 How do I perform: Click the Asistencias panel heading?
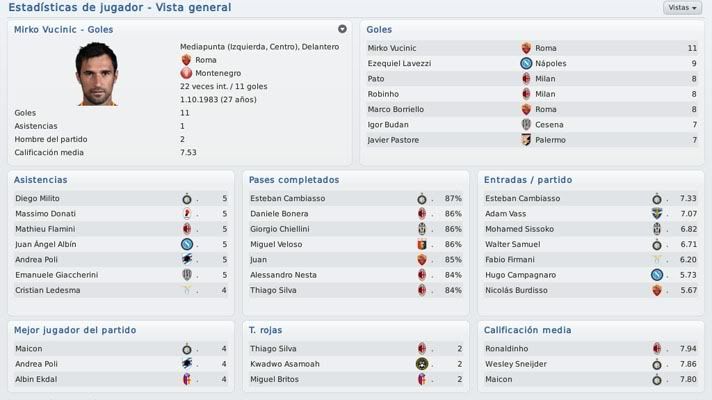pyautogui.click(x=40, y=180)
